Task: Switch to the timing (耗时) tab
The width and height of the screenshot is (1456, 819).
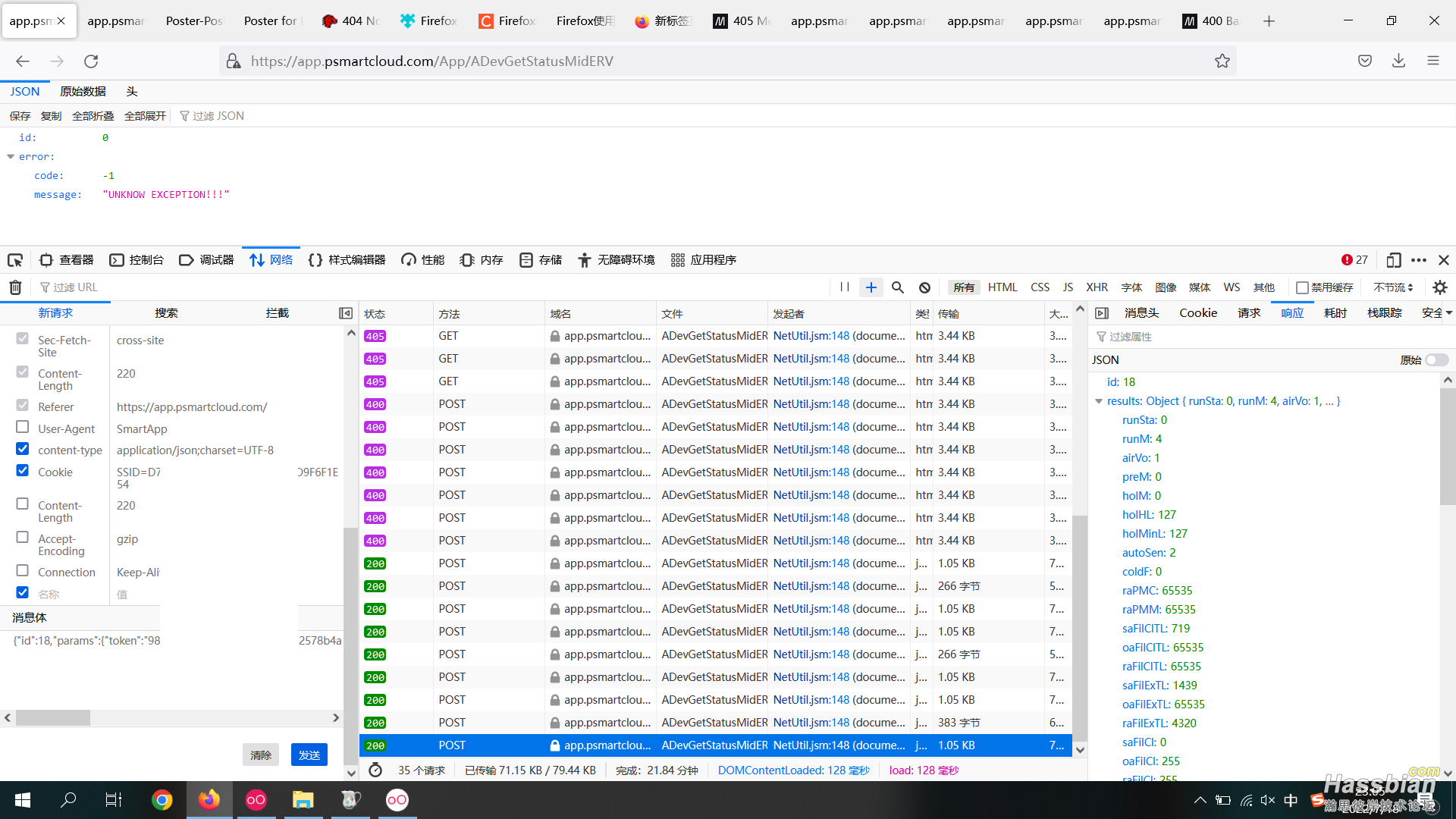Action: tap(1335, 313)
